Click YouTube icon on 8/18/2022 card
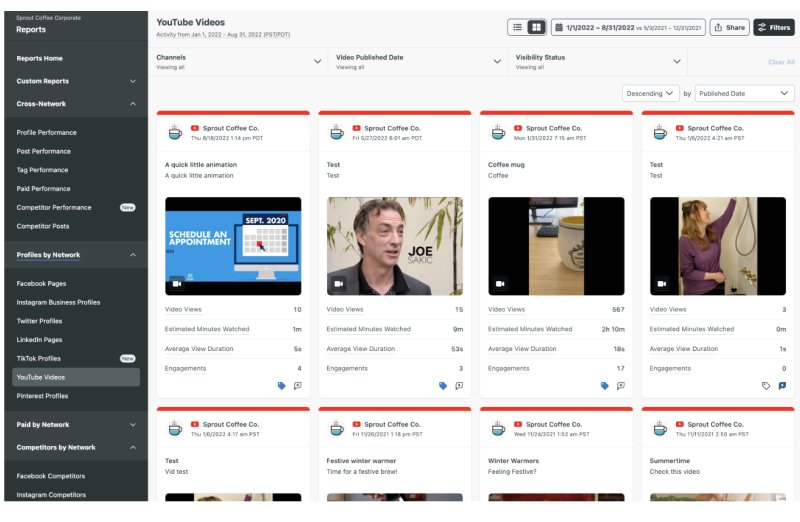The image size is (800, 522). [x=195, y=128]
